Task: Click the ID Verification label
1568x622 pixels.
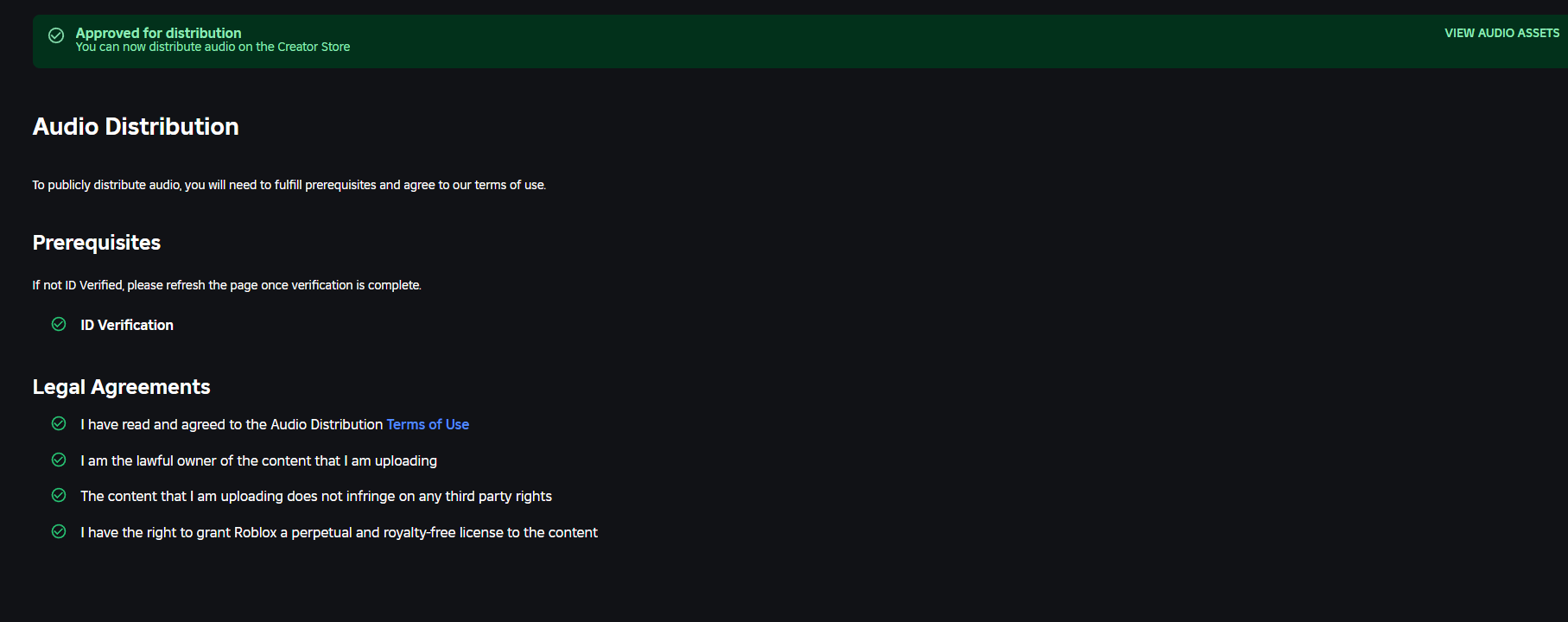Action: pyautogui.click(x=127, y=325)
